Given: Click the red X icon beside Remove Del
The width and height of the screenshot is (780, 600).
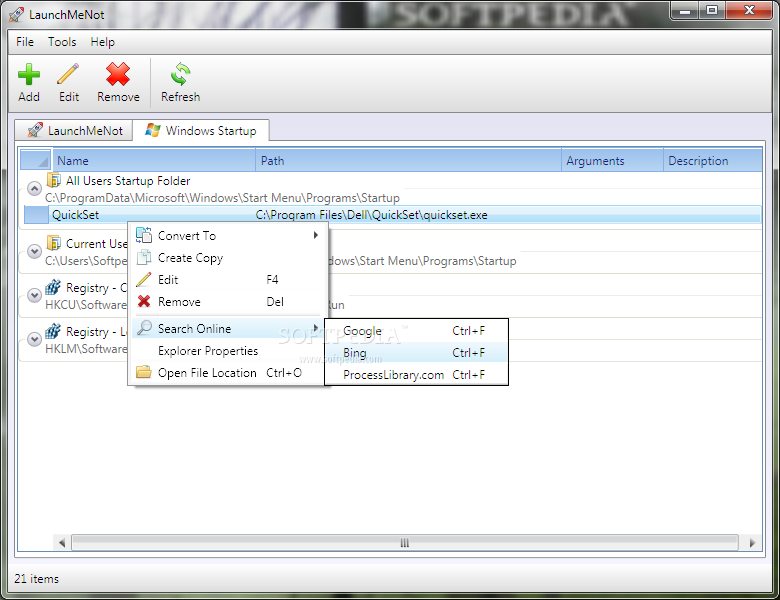Looking at the screenshot, I should [144, 301].
